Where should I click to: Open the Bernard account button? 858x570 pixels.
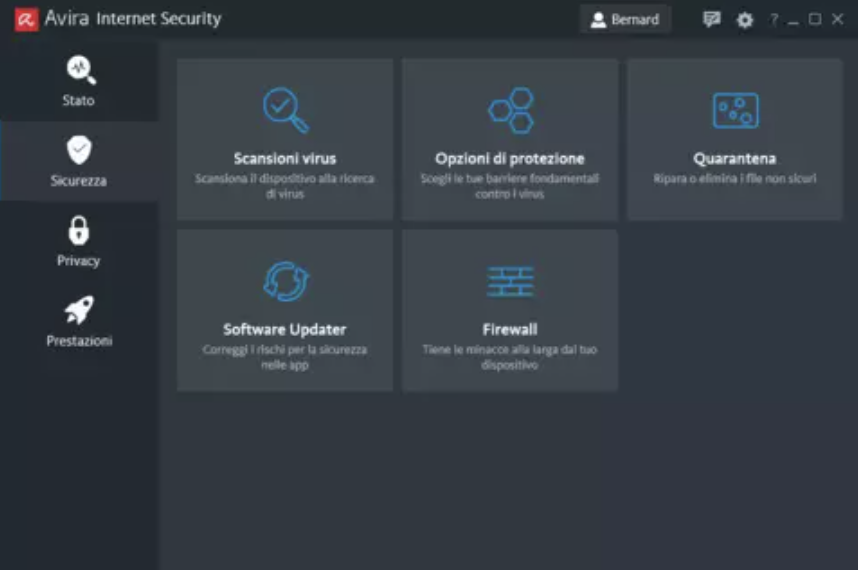625,19
